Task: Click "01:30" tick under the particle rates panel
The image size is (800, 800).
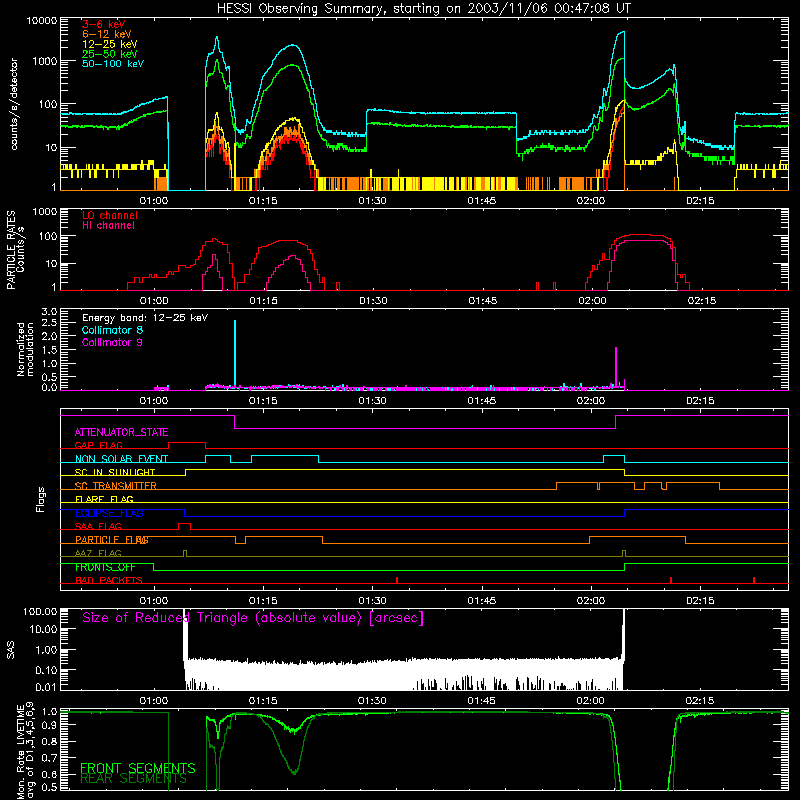Action: 373,301
